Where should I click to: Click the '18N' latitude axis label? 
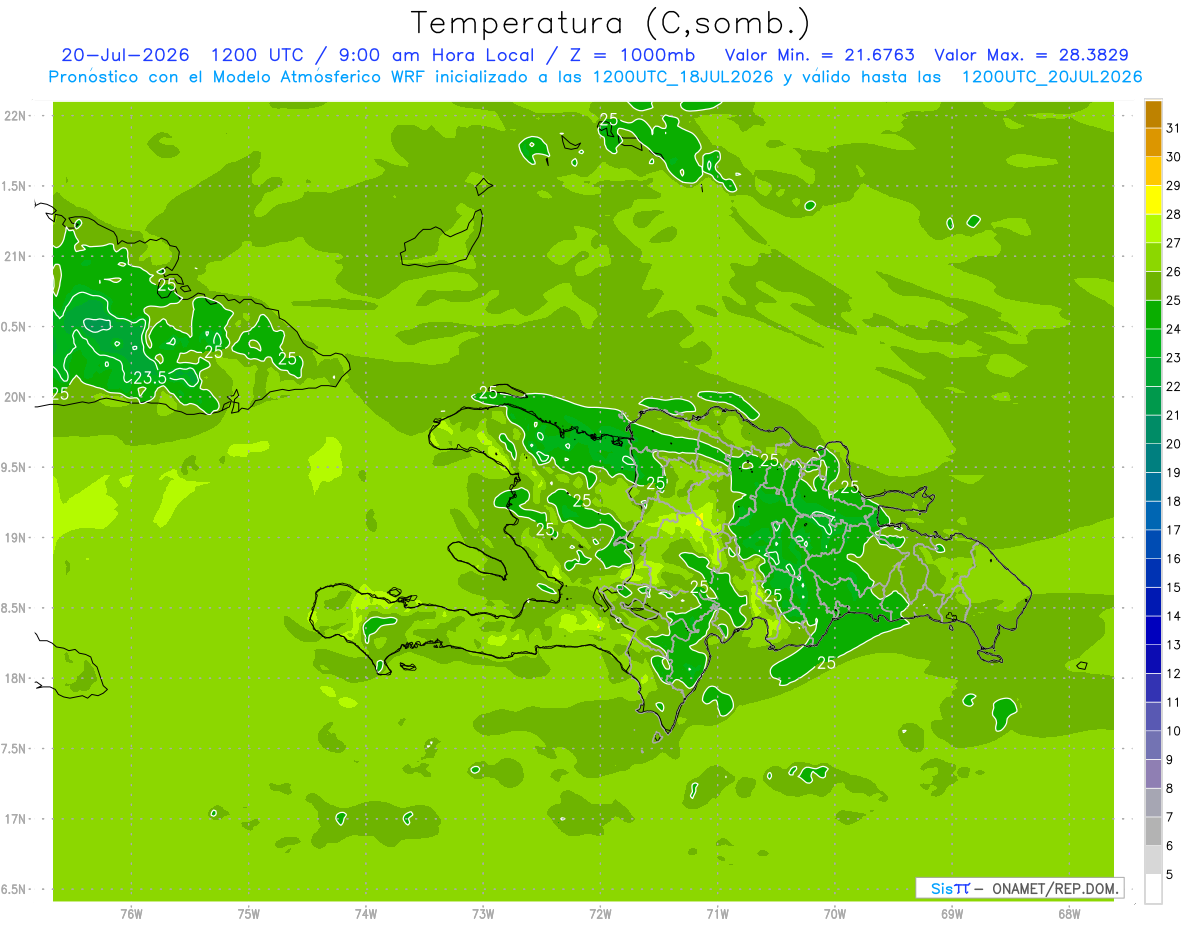[x=16, y=679]
